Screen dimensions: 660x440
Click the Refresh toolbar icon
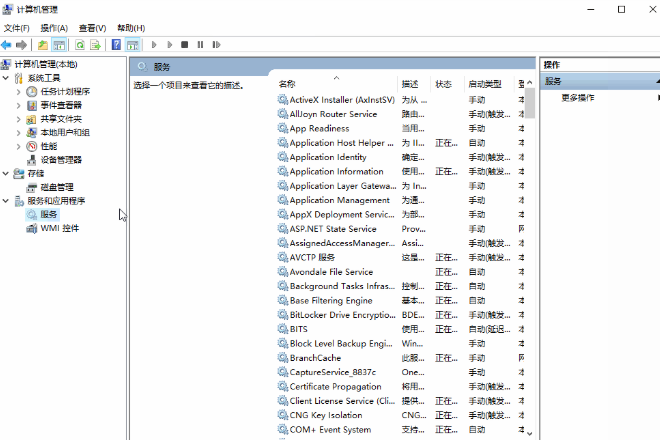(x=80, y=45)
